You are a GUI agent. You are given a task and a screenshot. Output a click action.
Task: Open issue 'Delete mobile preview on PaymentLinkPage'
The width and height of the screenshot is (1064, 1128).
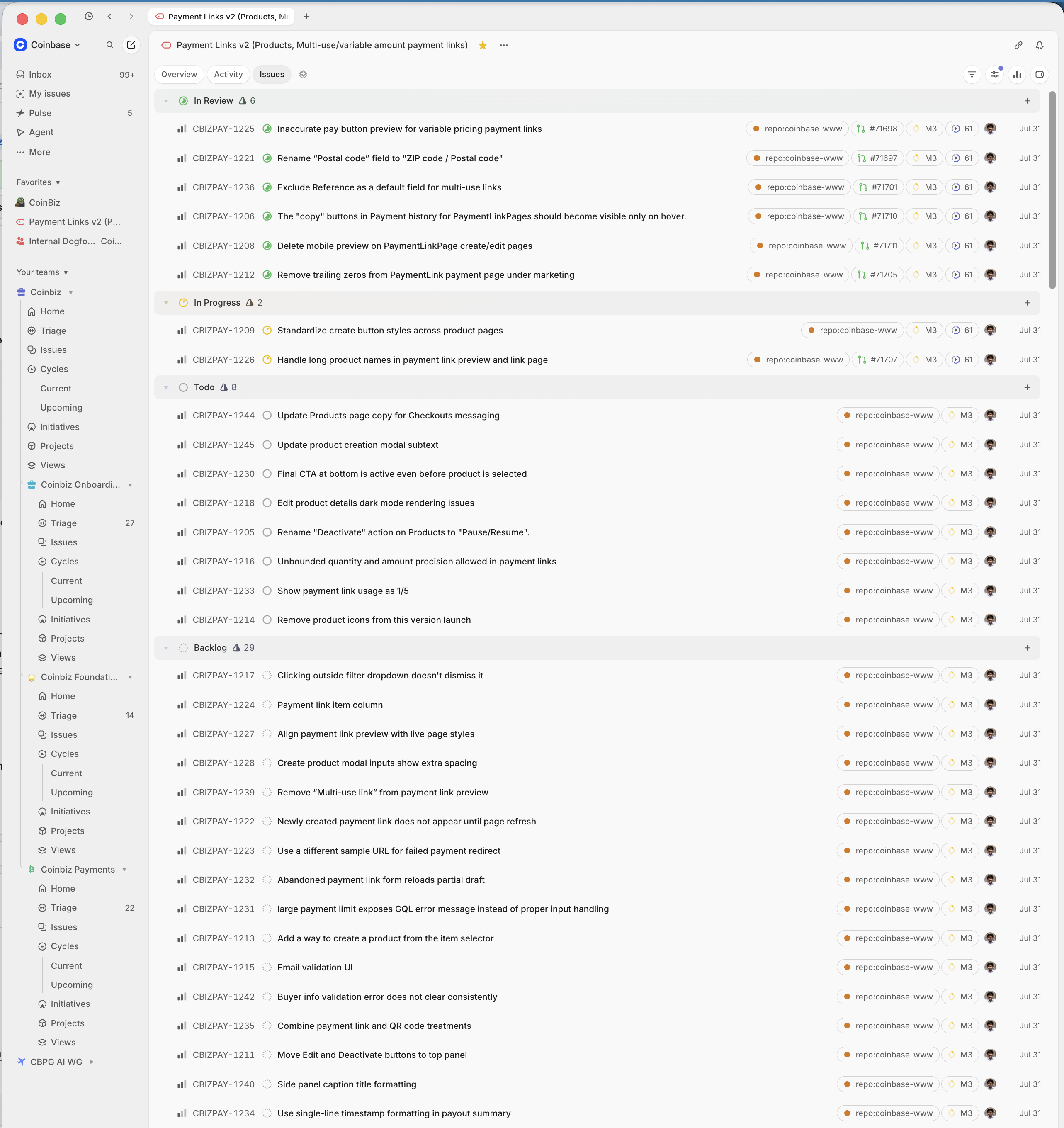click(x=405, y=246)
